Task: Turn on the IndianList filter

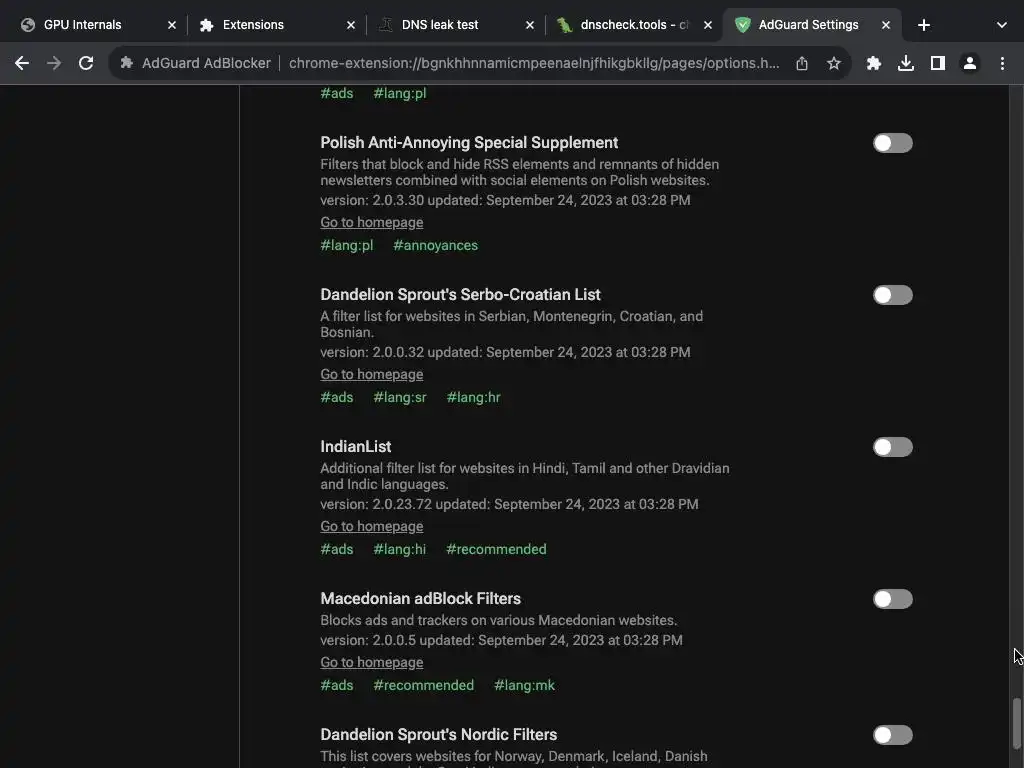Action: [892, 447]
